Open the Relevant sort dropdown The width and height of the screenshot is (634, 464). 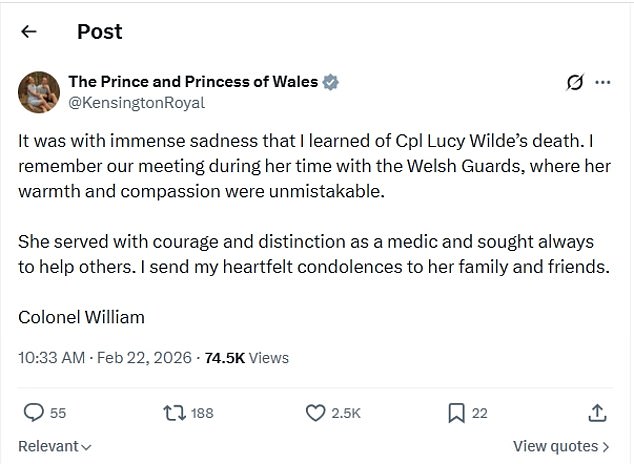point(55,446)
